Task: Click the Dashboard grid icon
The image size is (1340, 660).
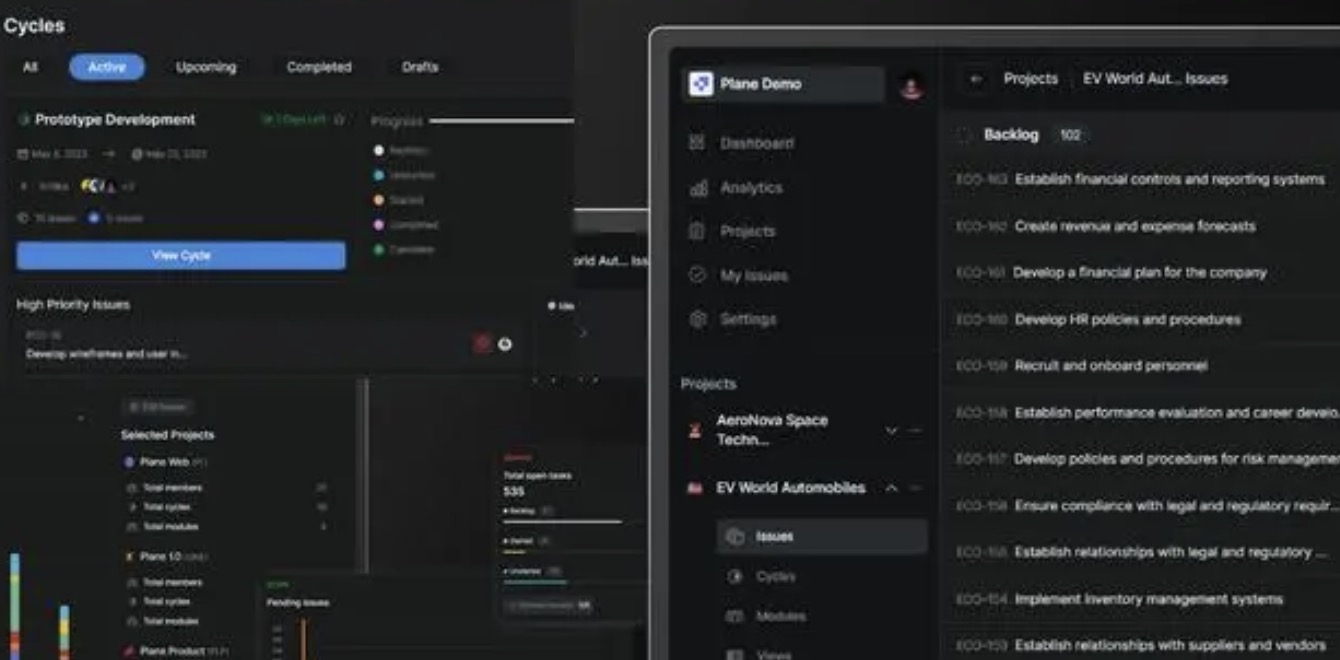Action: (x=697, y=143)
